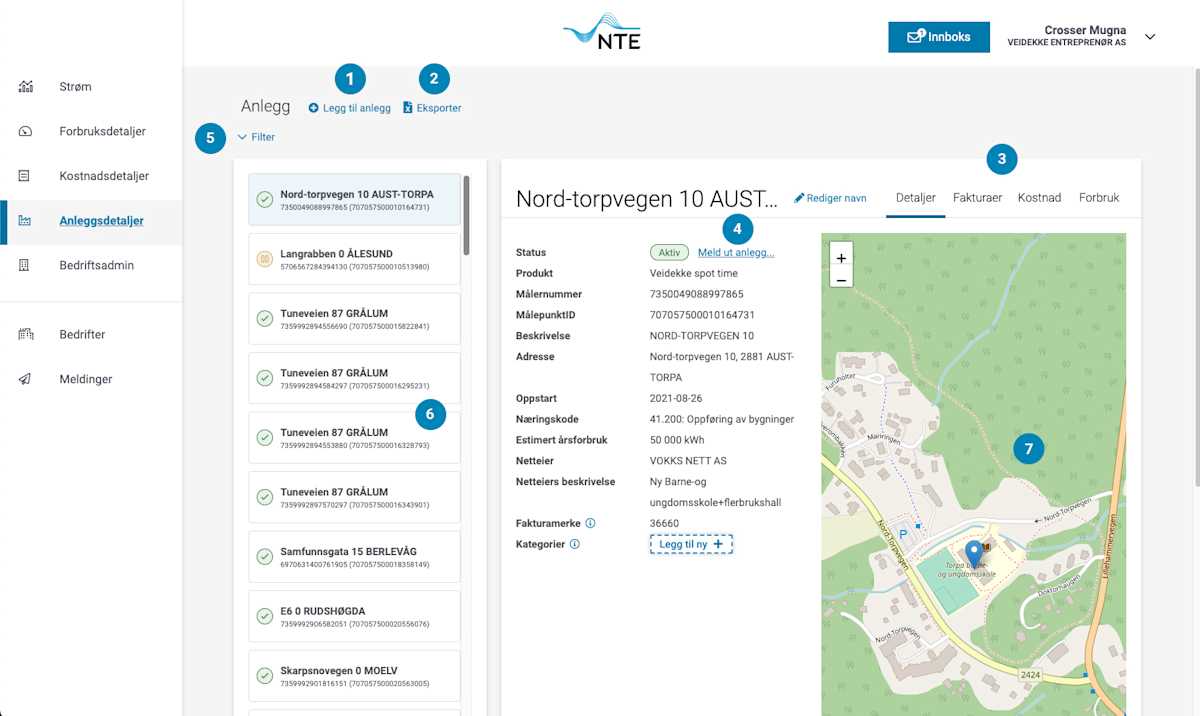The image size is (1200, 716).
Task: Click Rediger navn to rename the facility
Action: [x=830, y=198]
